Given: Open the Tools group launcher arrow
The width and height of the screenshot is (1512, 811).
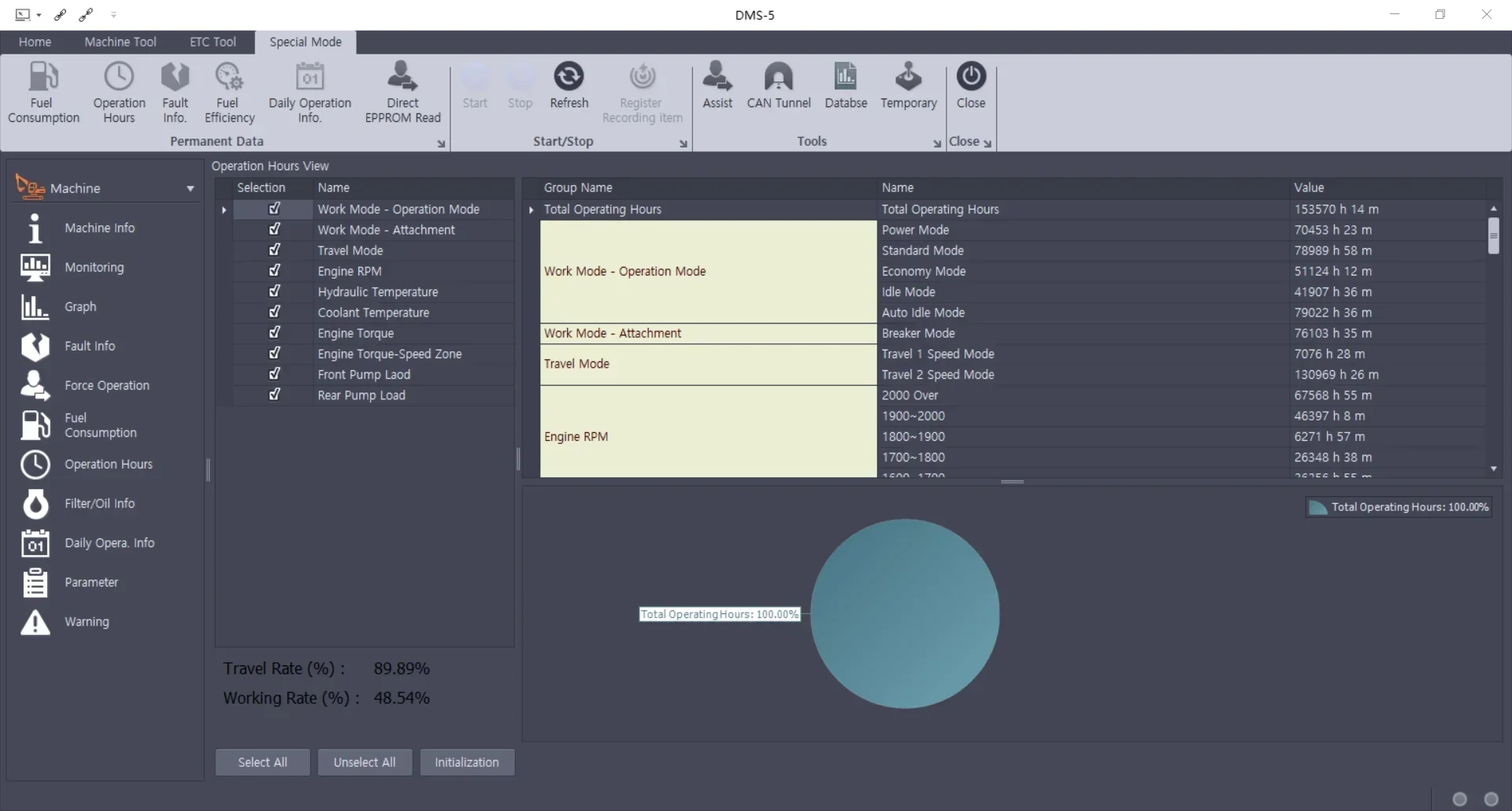Looking at the screenshot, I should pos(936,143).
